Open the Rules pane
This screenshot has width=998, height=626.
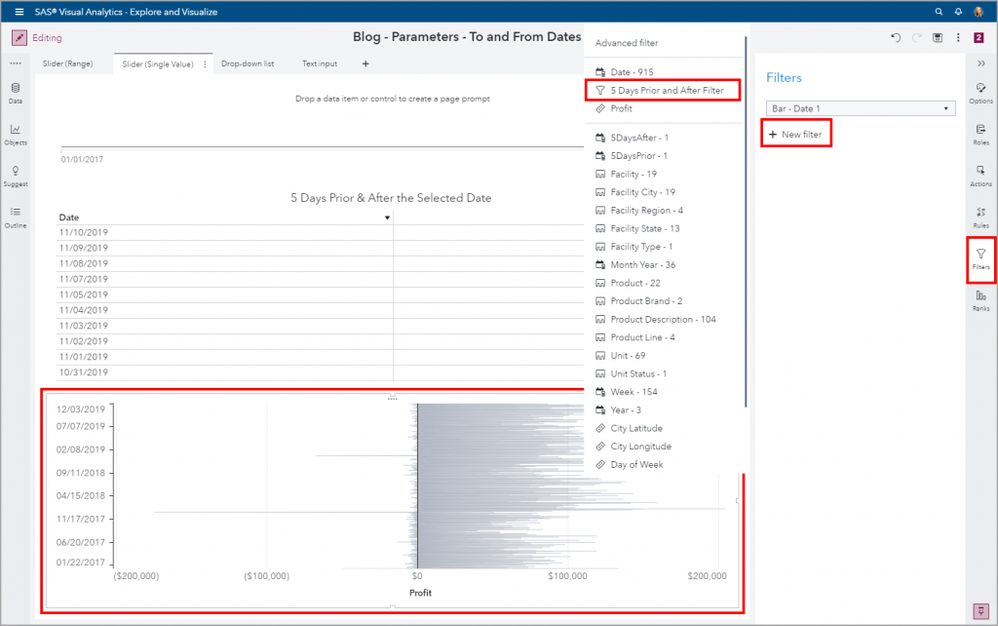click(x=981, y=217)
